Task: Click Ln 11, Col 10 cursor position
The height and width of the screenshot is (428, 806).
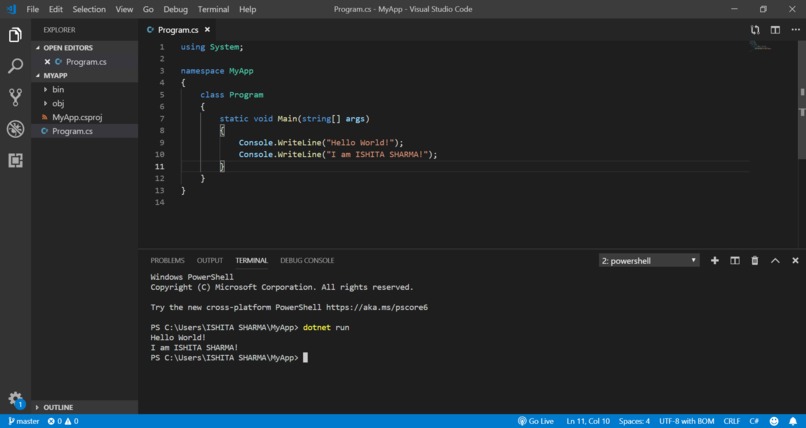Action: [x=588, y=421]
